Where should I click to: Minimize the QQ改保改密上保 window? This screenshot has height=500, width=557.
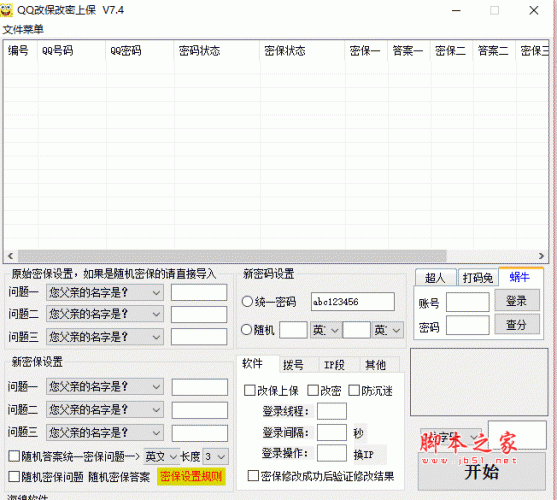coord(456,11)
